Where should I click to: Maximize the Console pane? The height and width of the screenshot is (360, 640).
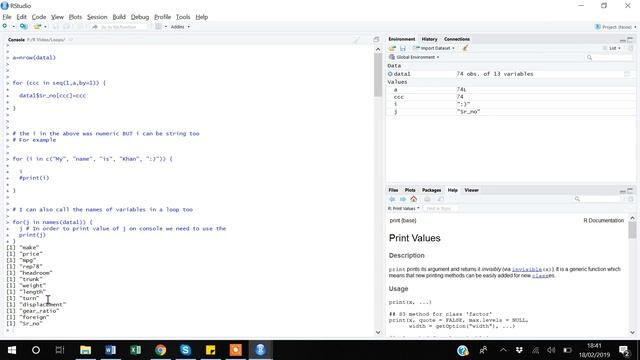click(376, 40)
